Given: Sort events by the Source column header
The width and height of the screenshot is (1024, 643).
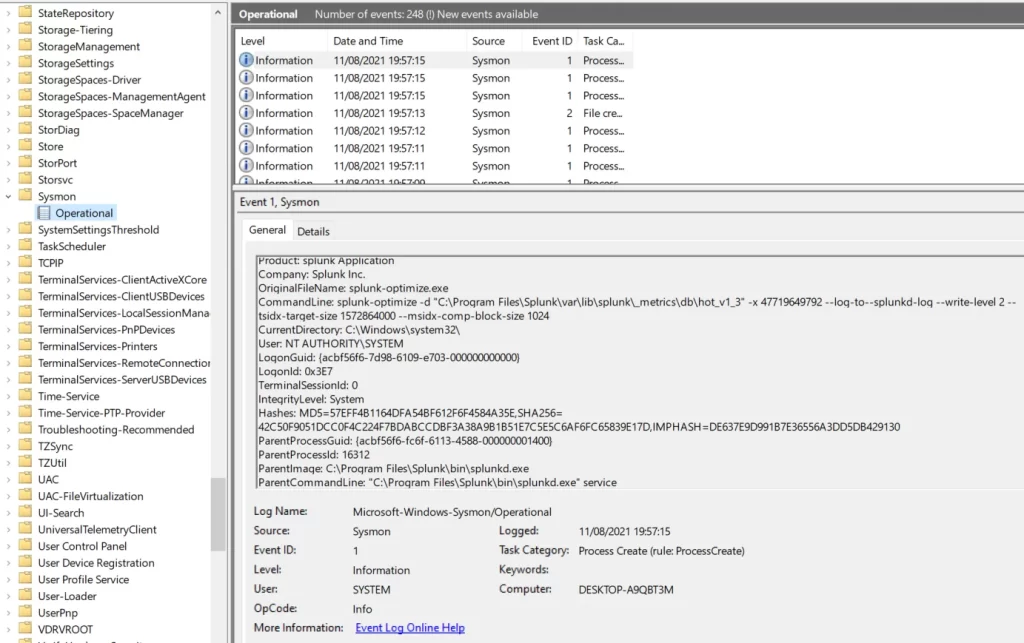Looking at the screenshot, I should tap(494, 40).
